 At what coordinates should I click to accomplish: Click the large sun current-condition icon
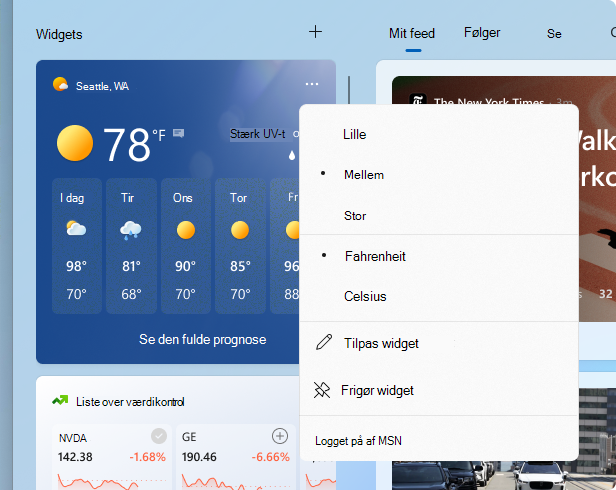point(75,143)
